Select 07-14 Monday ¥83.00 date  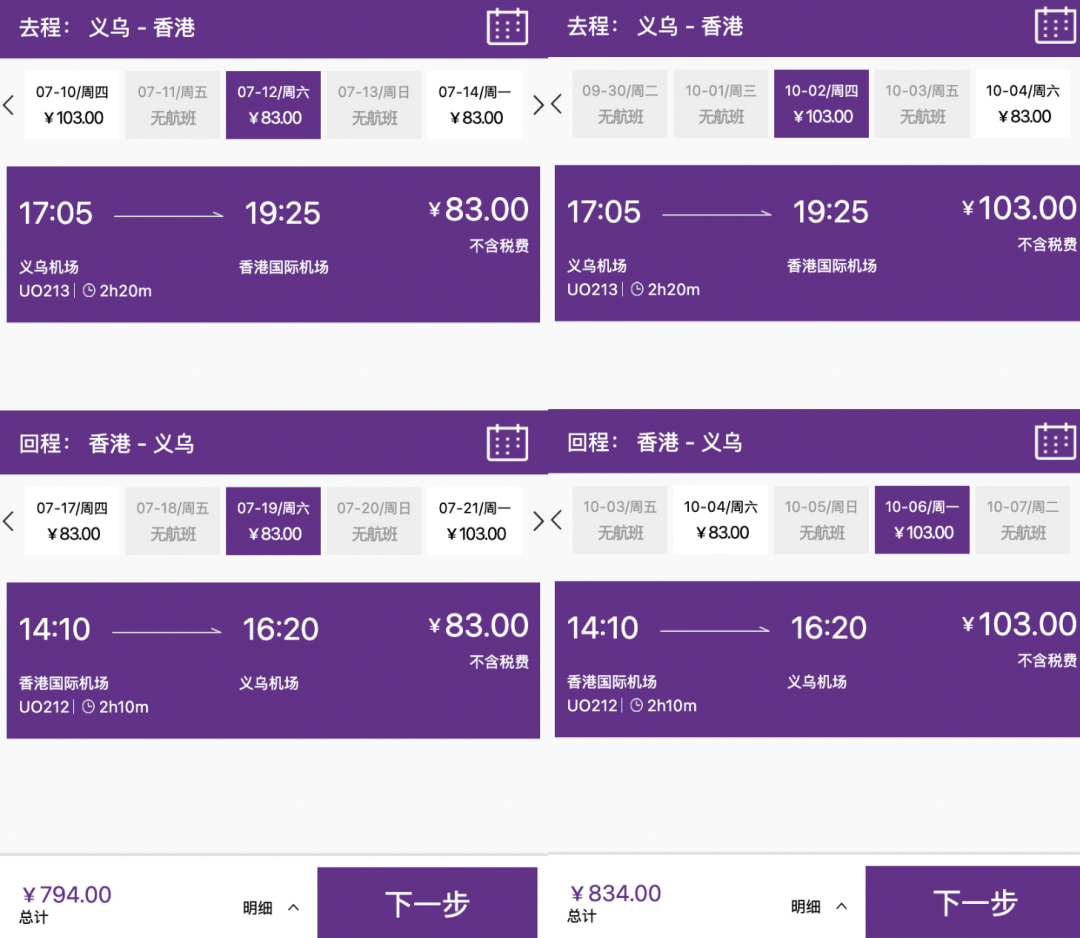[x=475, y=105]
